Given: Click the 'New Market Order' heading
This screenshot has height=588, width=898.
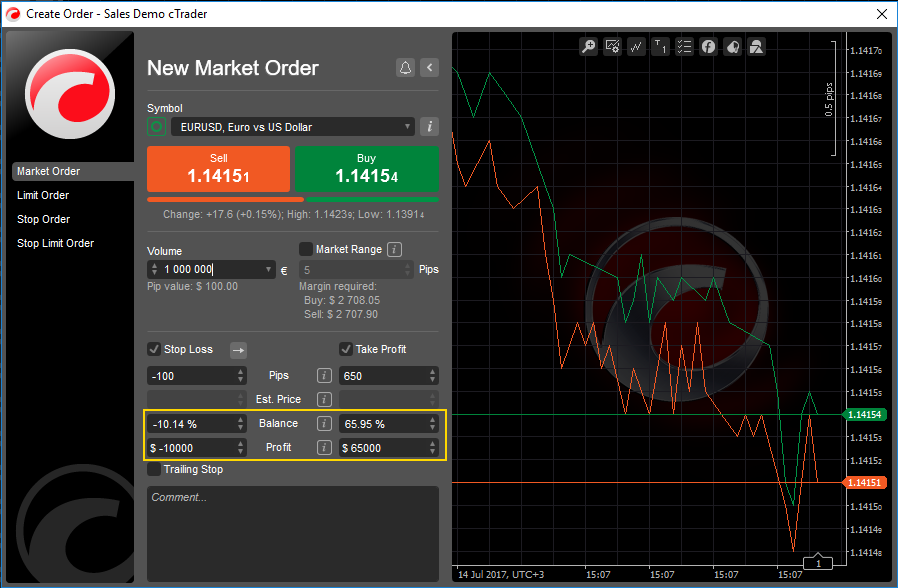Looking at the screenshot, I should 233,68.
